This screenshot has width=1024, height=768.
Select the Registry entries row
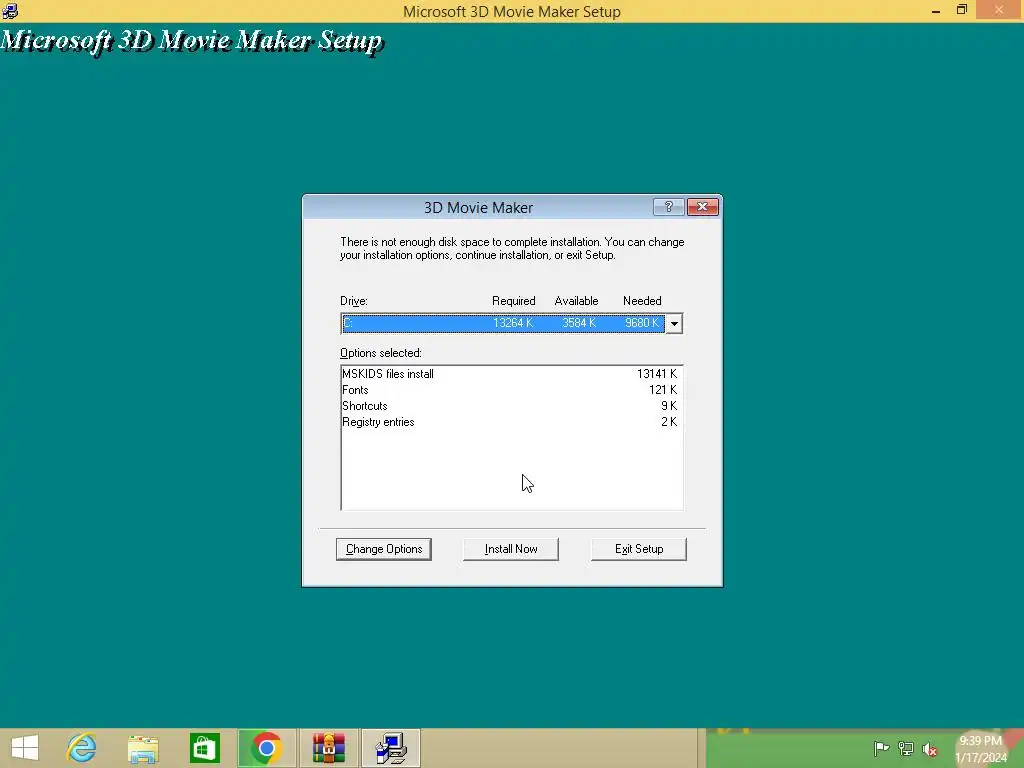(510, 422)
